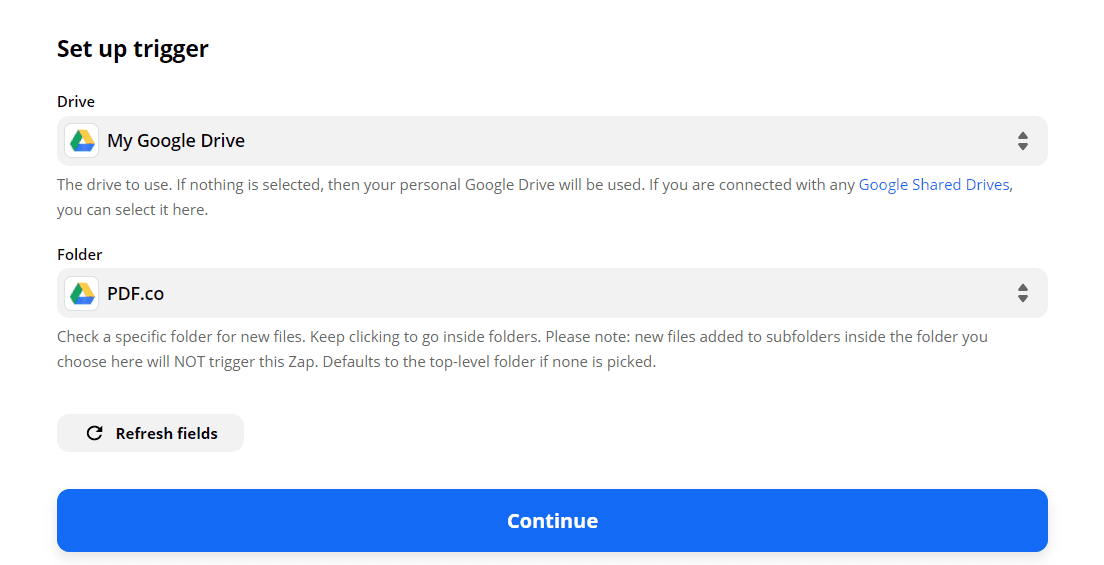Open the Google Shared Drives link

click(933, 185)
